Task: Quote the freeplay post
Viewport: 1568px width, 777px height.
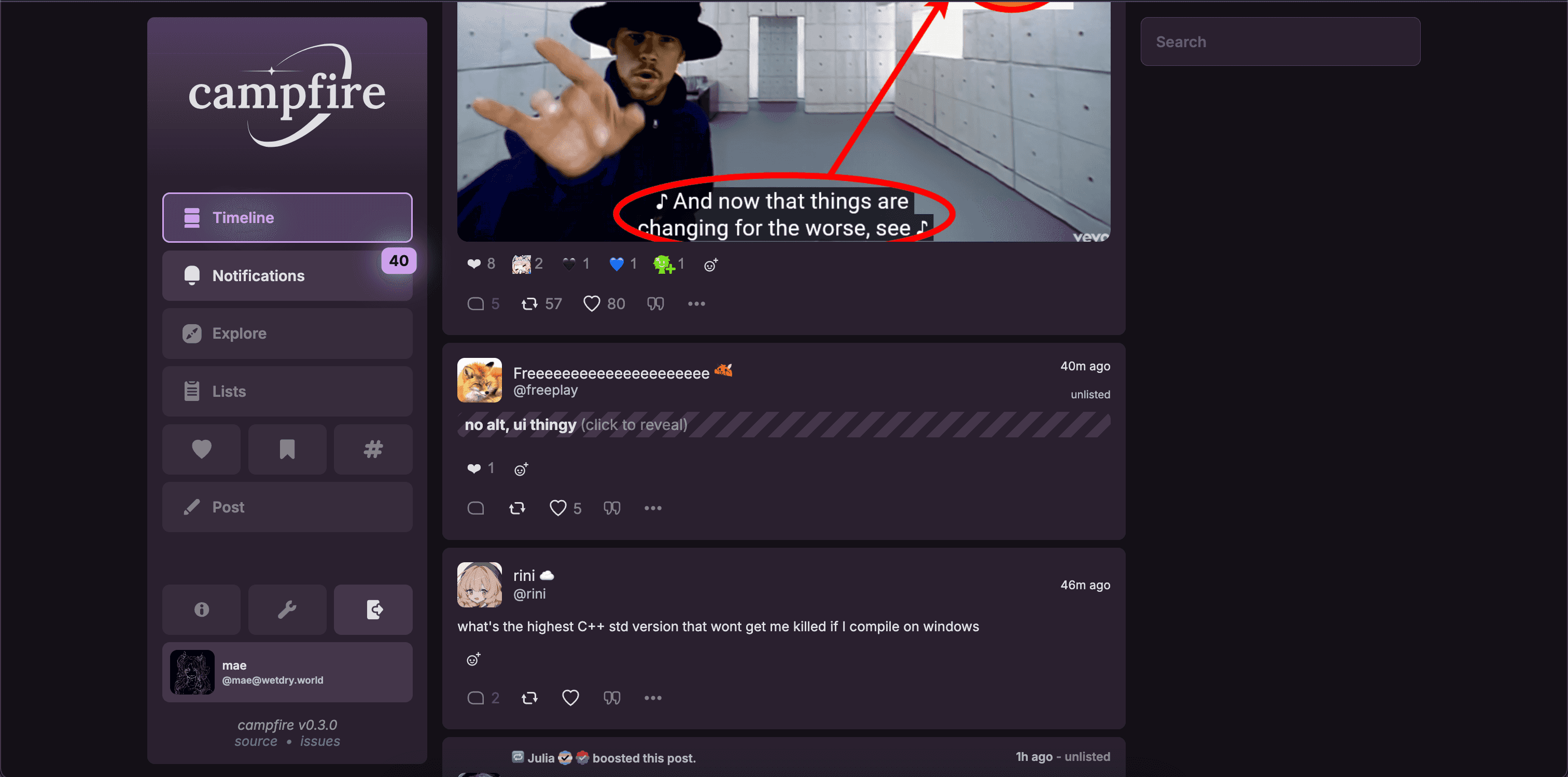Action: point(612,508)
